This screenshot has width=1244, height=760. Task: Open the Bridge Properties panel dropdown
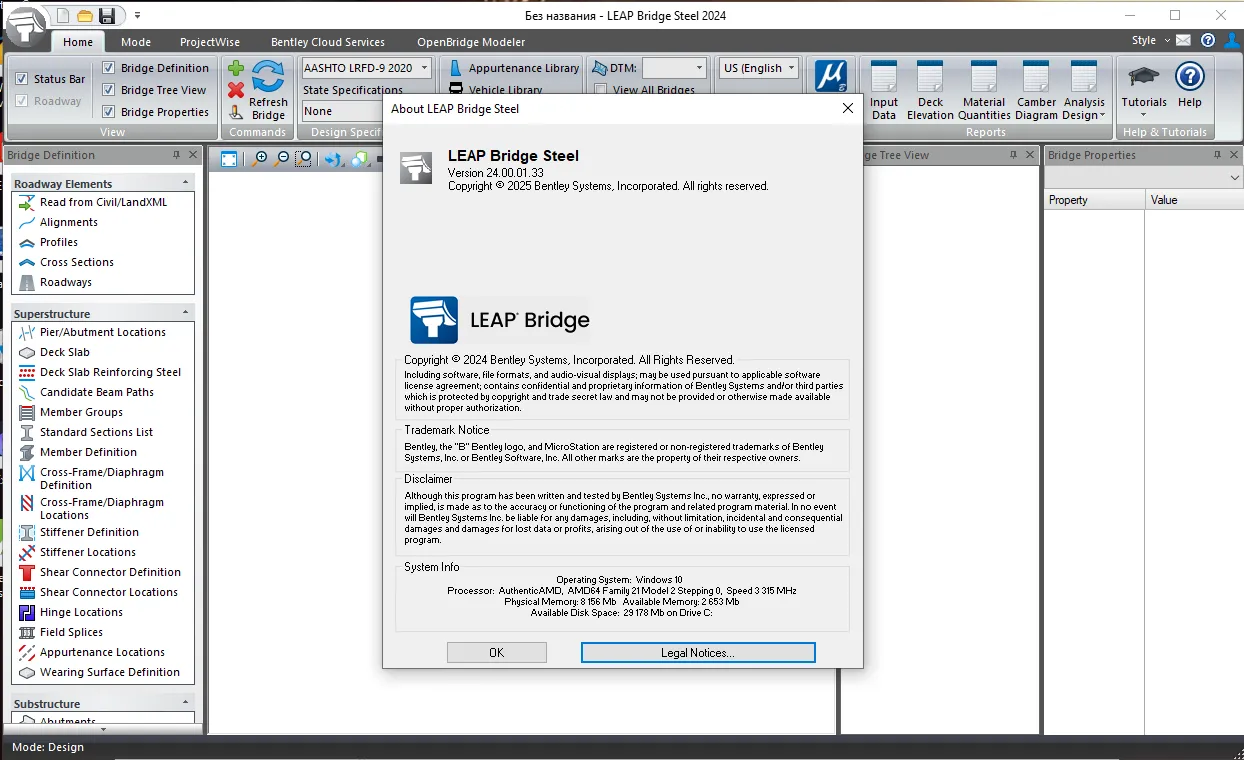pyautogui.click(x=1234, y=177)
